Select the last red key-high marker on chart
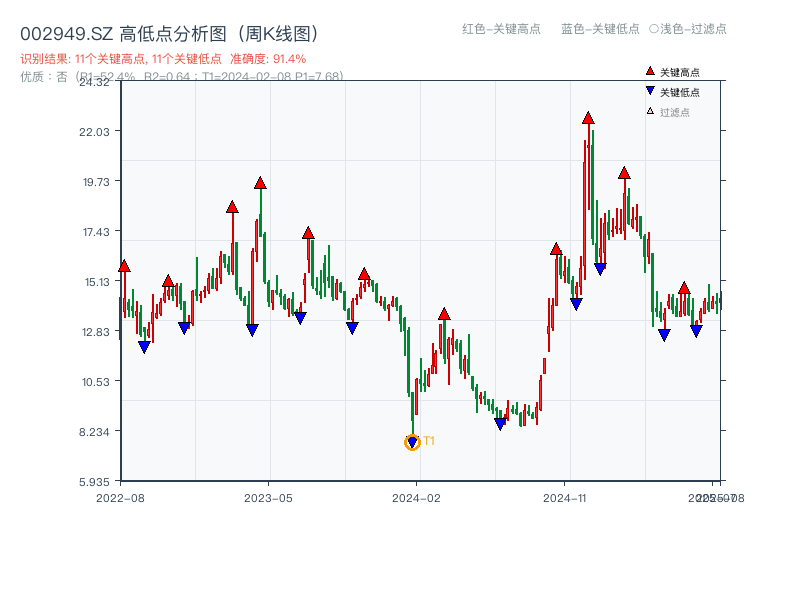The width and height of the screenshot is (800, 600). pos(684,288)
